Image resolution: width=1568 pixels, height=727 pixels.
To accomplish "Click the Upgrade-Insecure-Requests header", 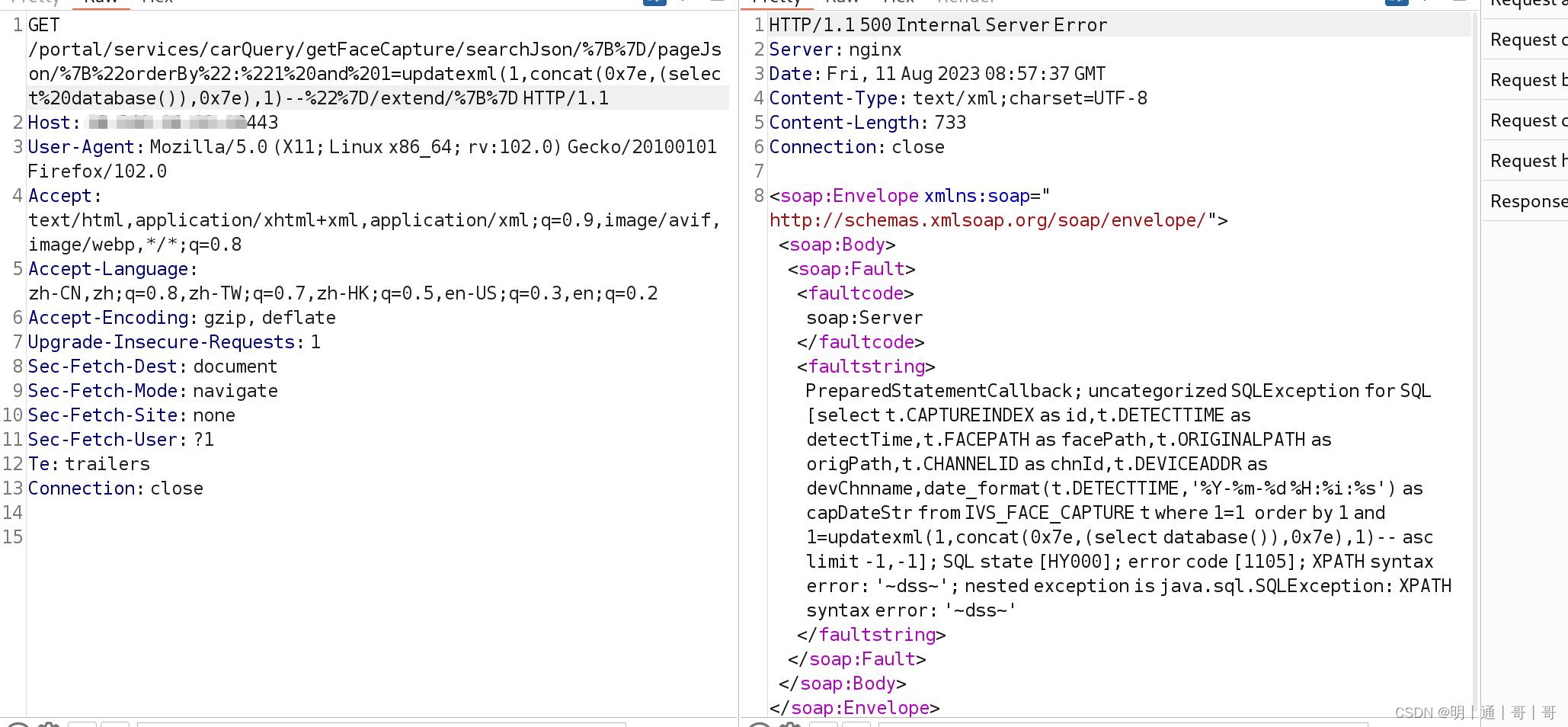I will (x=174, y=342).
